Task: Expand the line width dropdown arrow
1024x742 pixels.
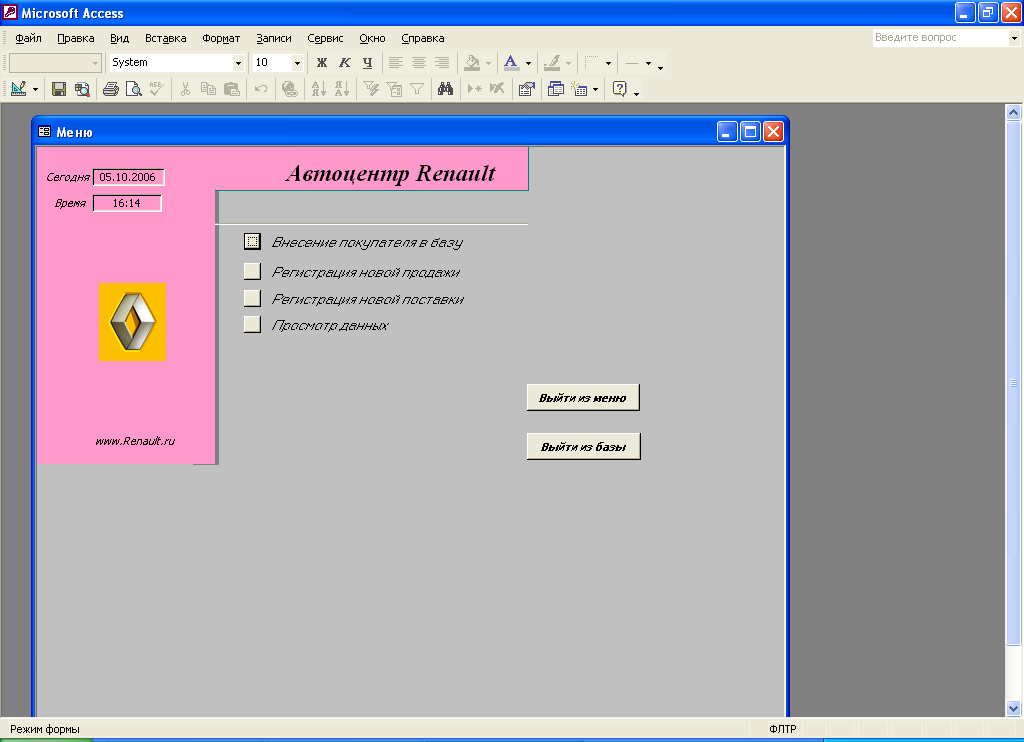Action: click(648, 63)
